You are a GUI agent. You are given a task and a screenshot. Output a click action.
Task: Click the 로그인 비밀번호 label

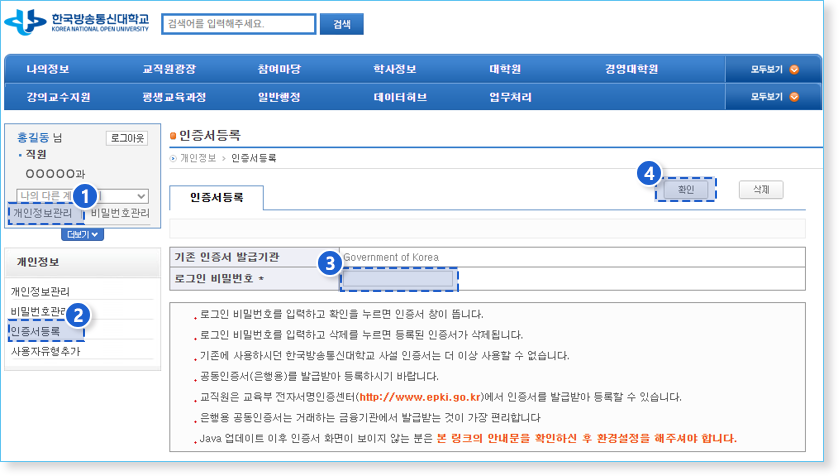(x=219, y=279)
